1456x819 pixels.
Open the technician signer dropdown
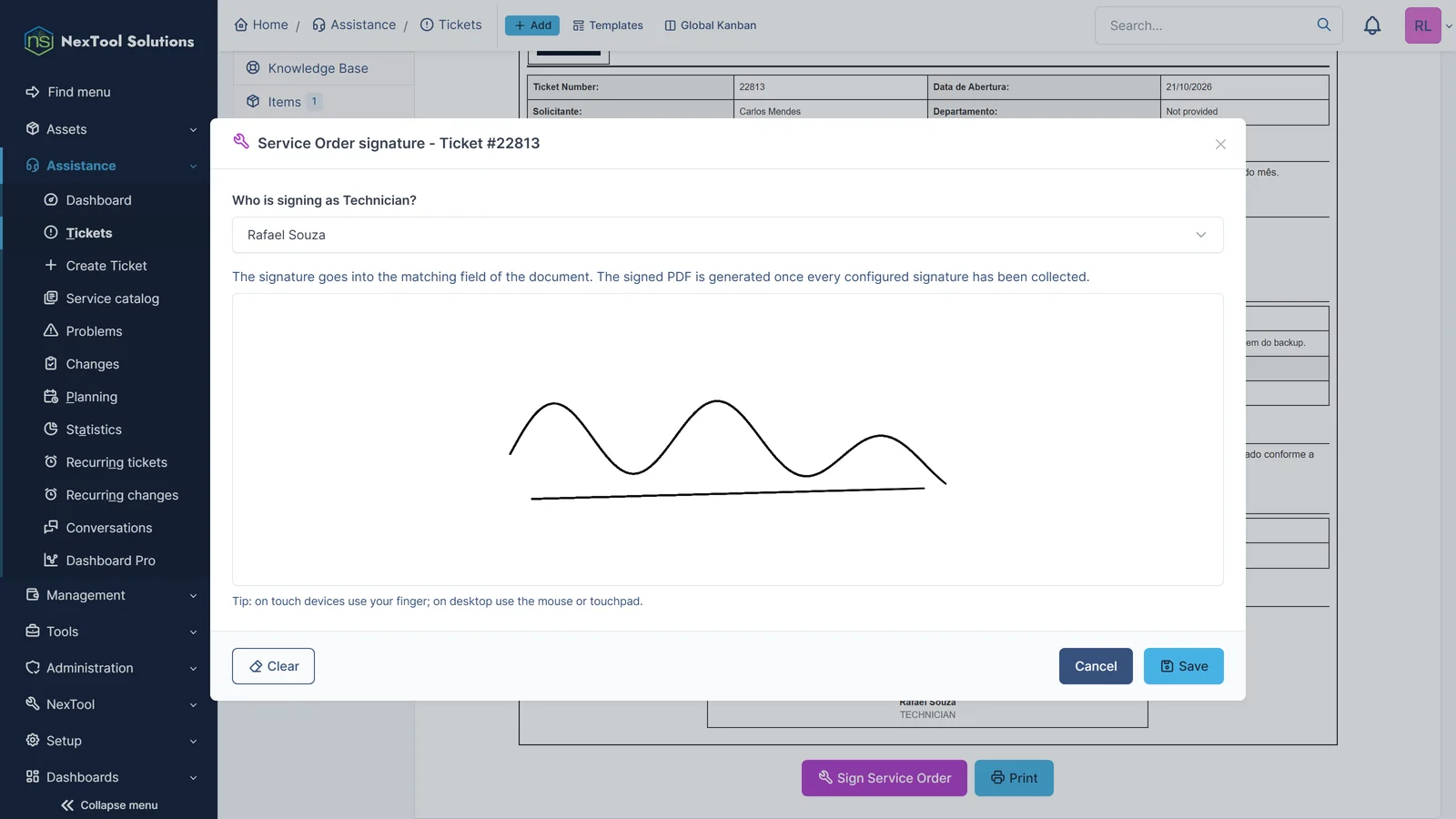point(728,235)
